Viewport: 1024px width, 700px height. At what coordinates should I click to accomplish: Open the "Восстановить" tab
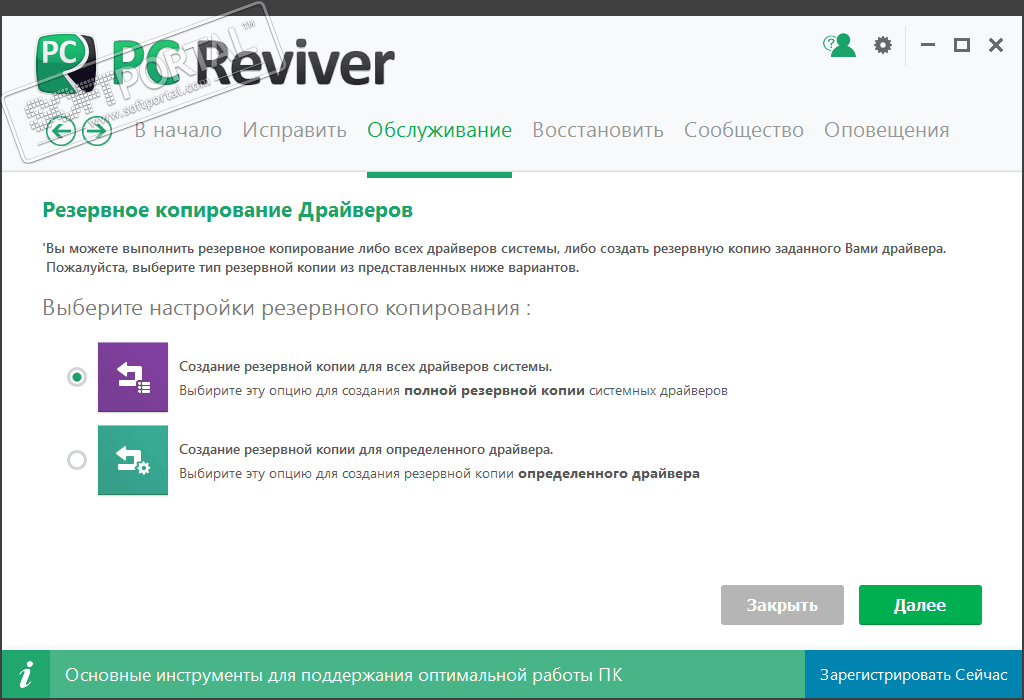click(598, 130)
